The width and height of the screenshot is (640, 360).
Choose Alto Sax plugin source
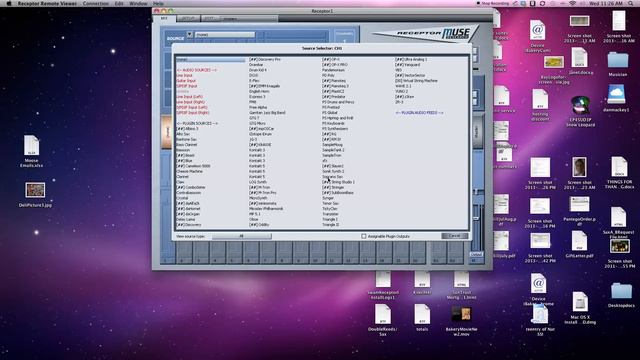coord(183,134)
